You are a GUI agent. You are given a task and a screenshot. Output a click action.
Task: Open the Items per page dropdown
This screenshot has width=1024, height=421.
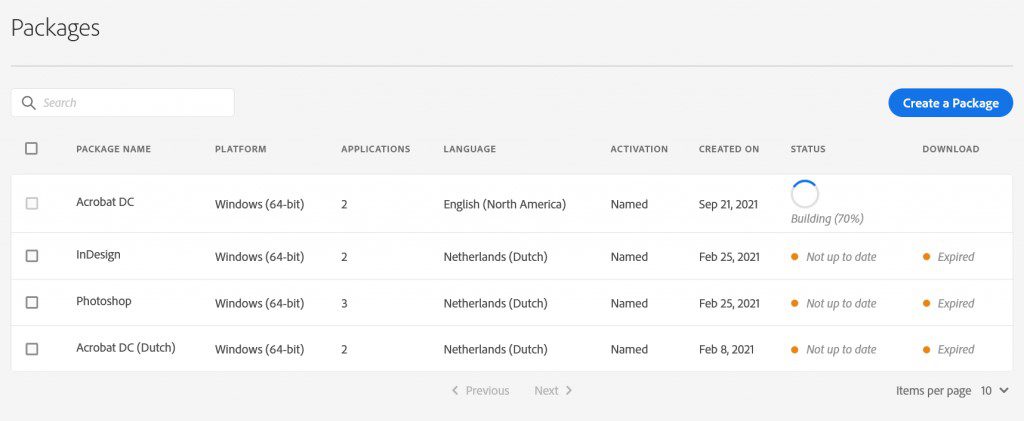pos(994,391)
